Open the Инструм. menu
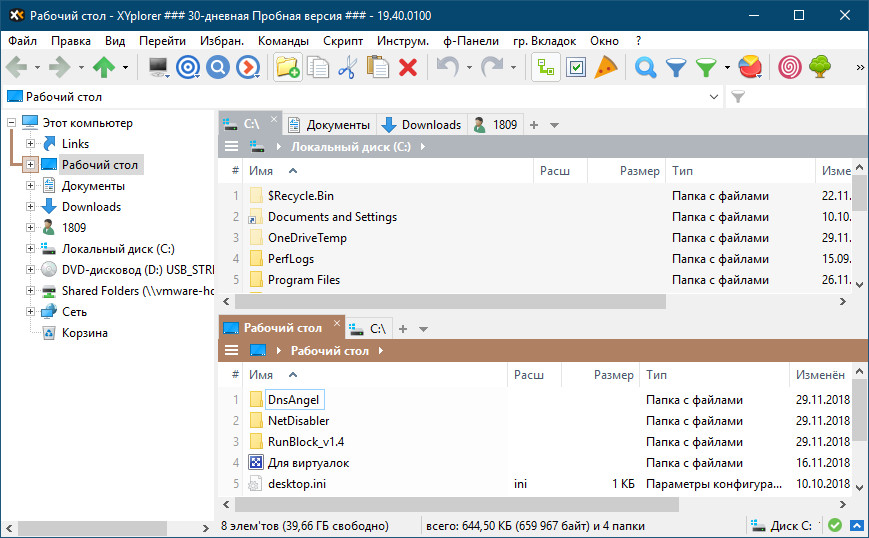Image resolution: width=869 pixels, height=538 pixels. pos(403,41)
